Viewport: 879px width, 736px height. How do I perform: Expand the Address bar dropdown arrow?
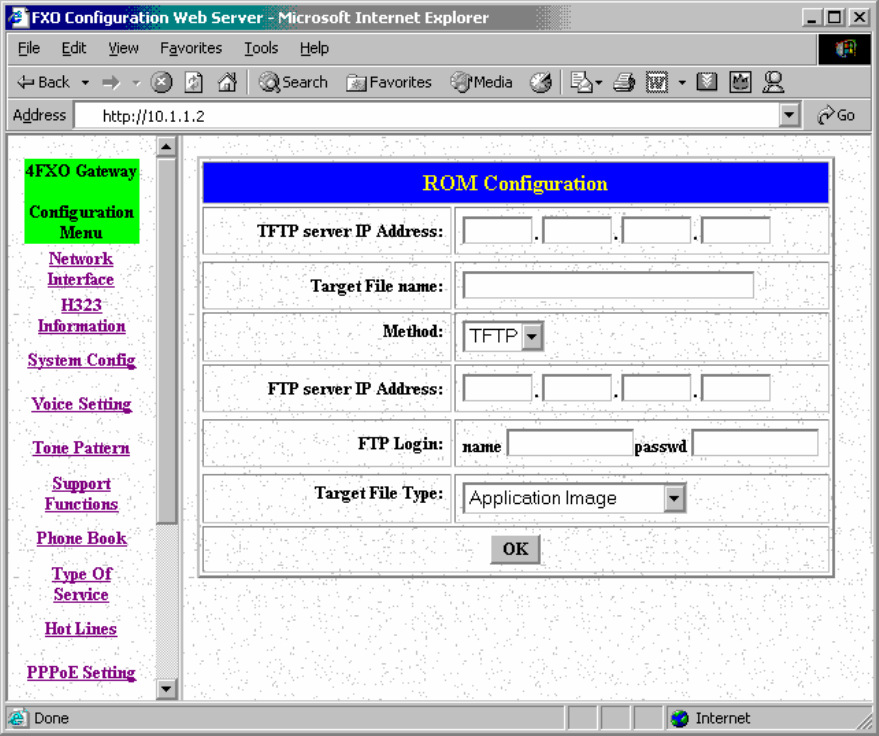pos(790,115)
